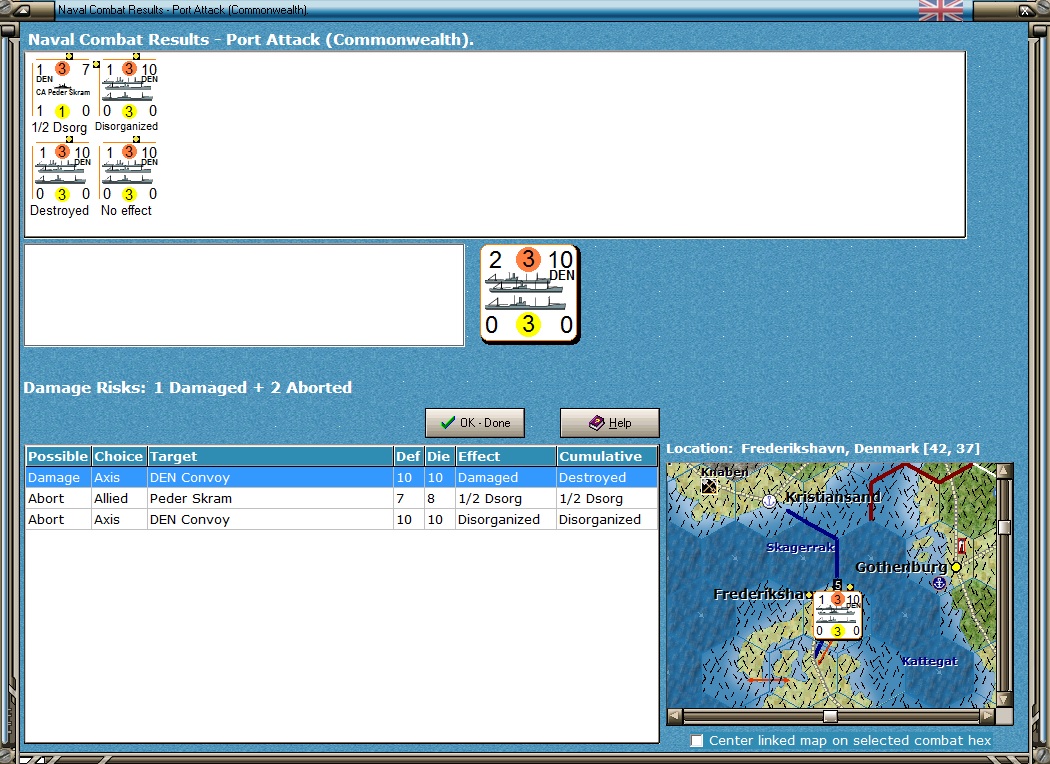Click the Skagerrak sea label
The width and height of the screenshot is (1050, 764).
point(800,547)
